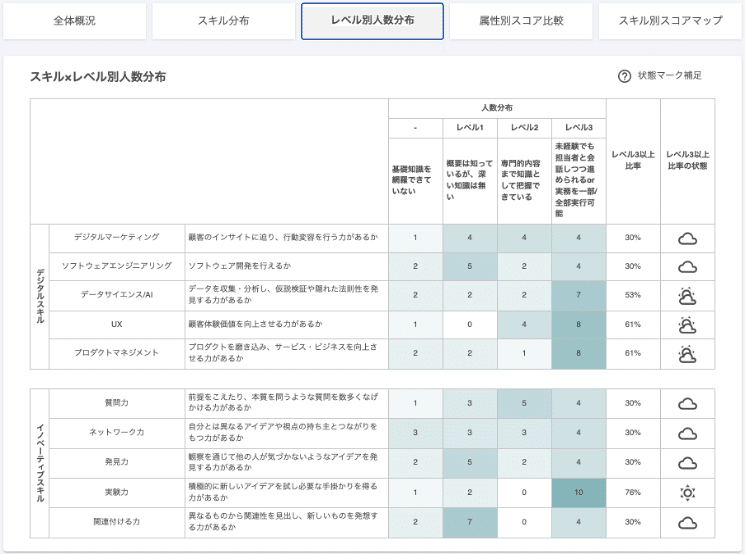
Task: Click the レベル3以上比率 column header
Action: coord(633,160)
